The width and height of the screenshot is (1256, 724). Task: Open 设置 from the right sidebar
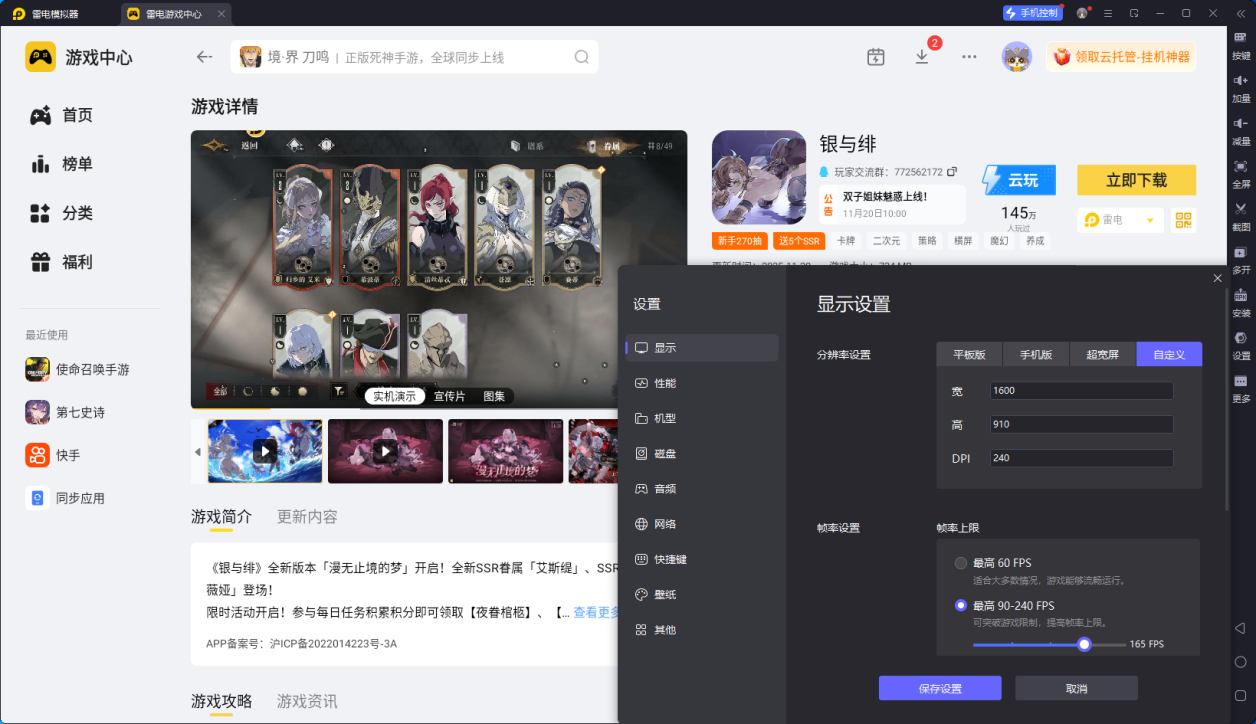(x=1240, y=346)
